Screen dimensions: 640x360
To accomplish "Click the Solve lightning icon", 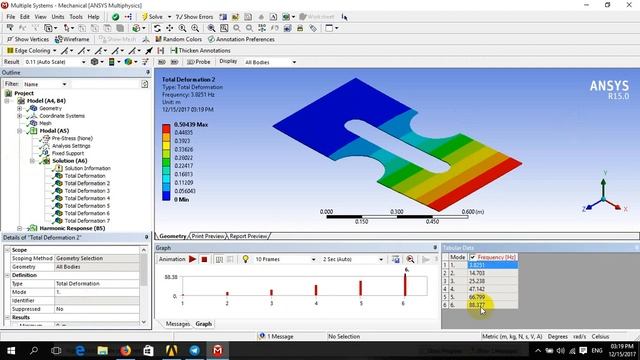I will tap(144, 17).
